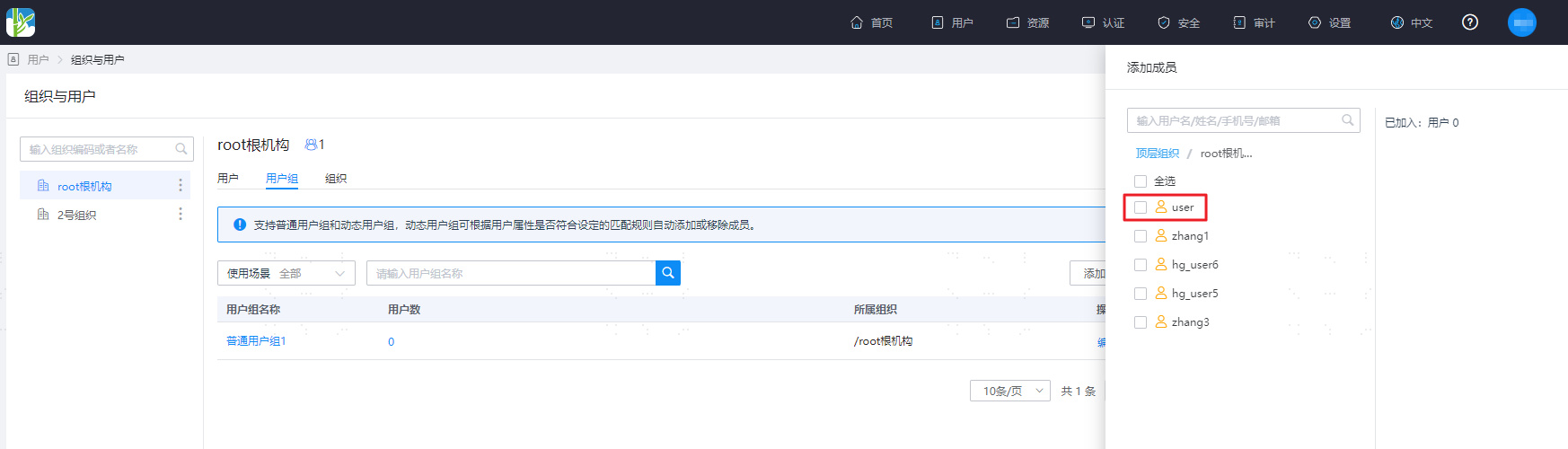Image resolution: width=1568 pixels, height=449 pixels.
Task: Open the 中文 language selector
Action: (1412, 22)
